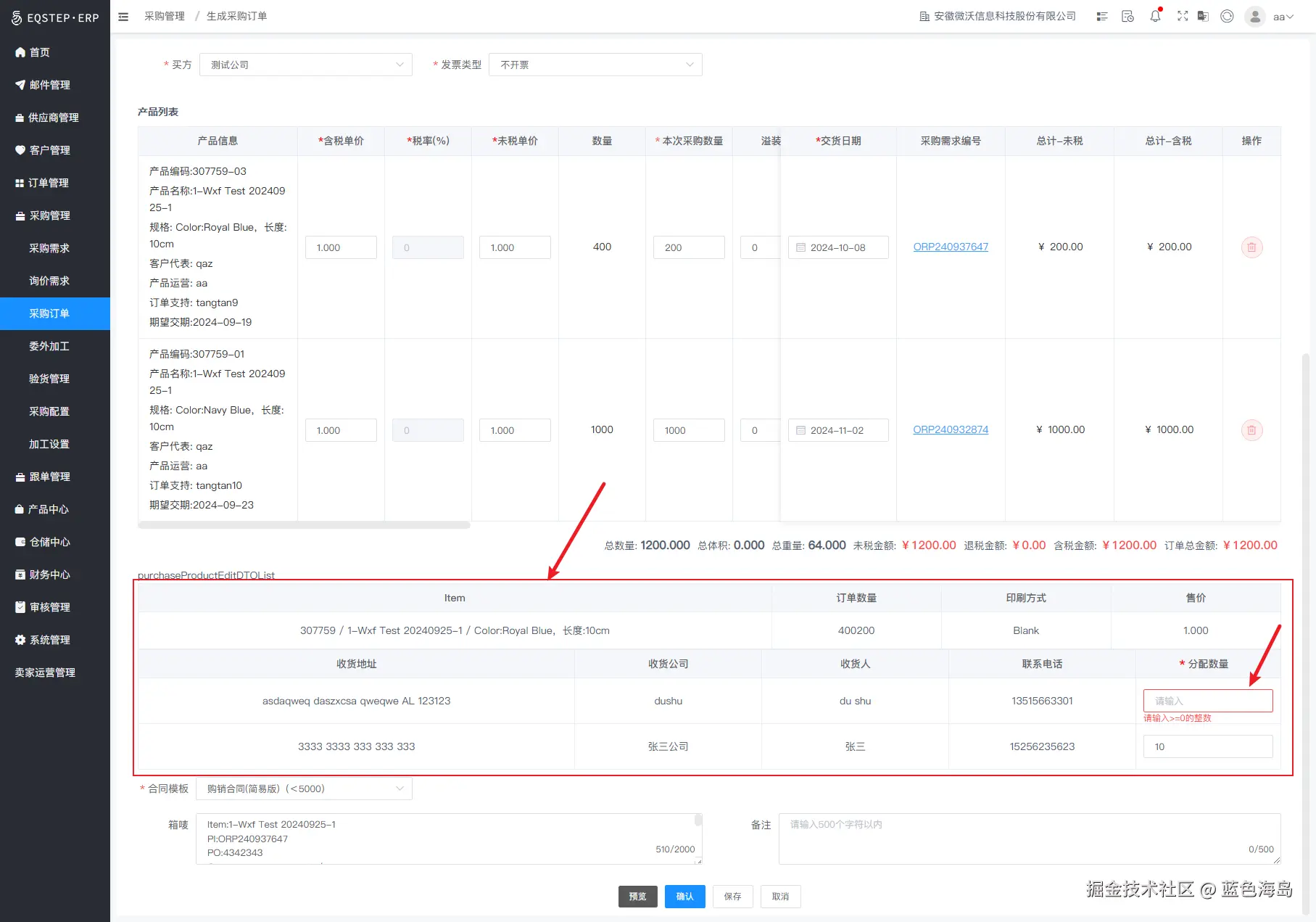The image size is (1316, 922).
Task: Click empty 分配数量 input for dushu
Action: (x=1208, y=701)
